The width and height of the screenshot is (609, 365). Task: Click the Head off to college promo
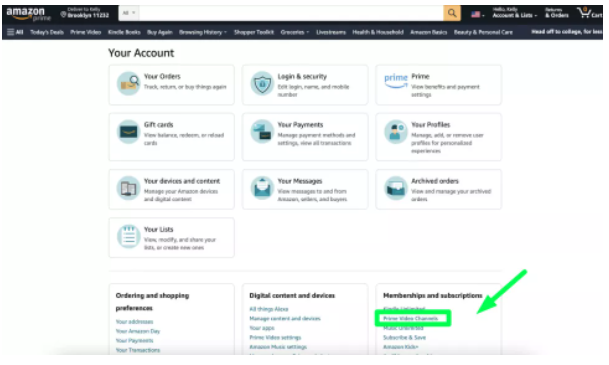[567, 32]
